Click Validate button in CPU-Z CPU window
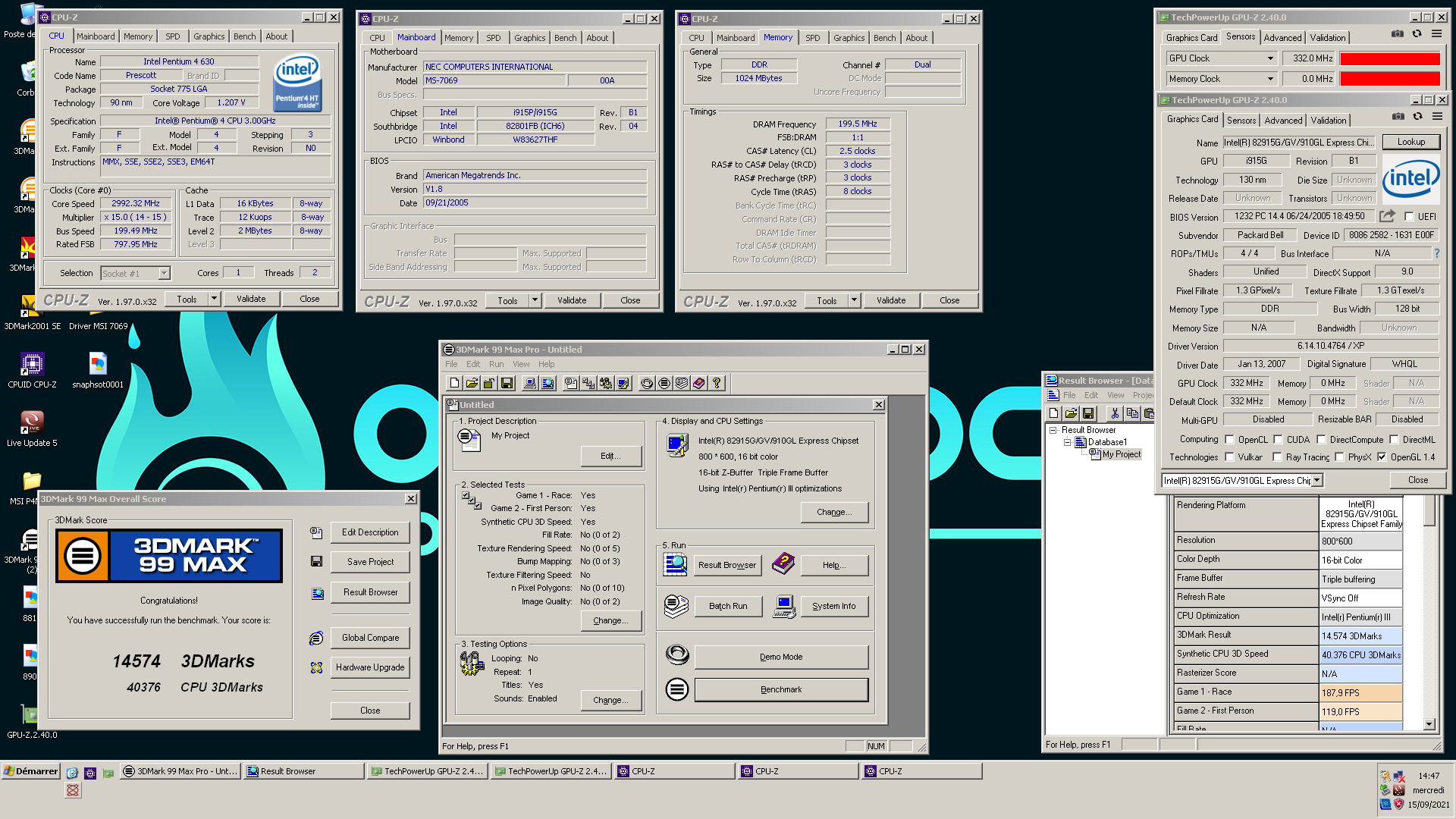Image resolution: width=1456 pixels, height=819 pixels. click(x=251, y=299)
